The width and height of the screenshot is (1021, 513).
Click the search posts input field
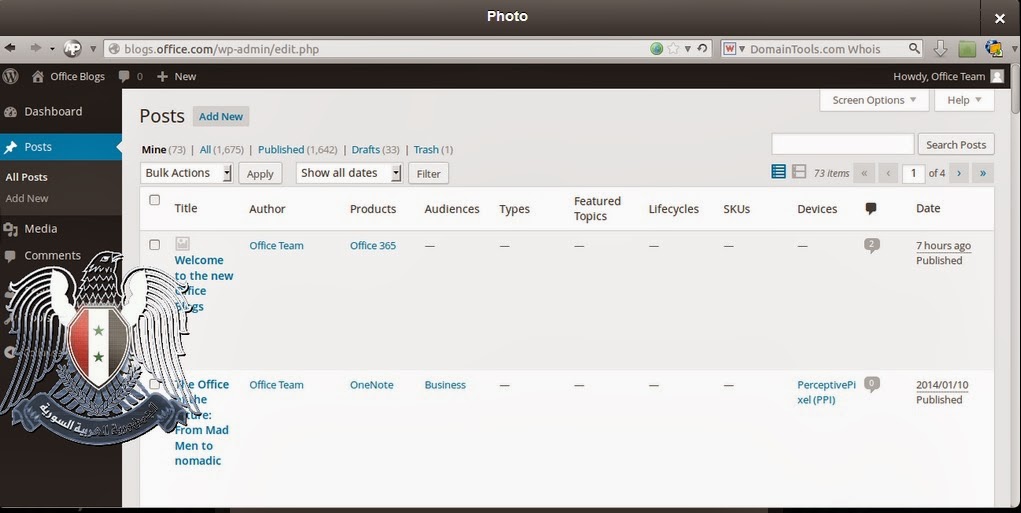coord(843,144)
